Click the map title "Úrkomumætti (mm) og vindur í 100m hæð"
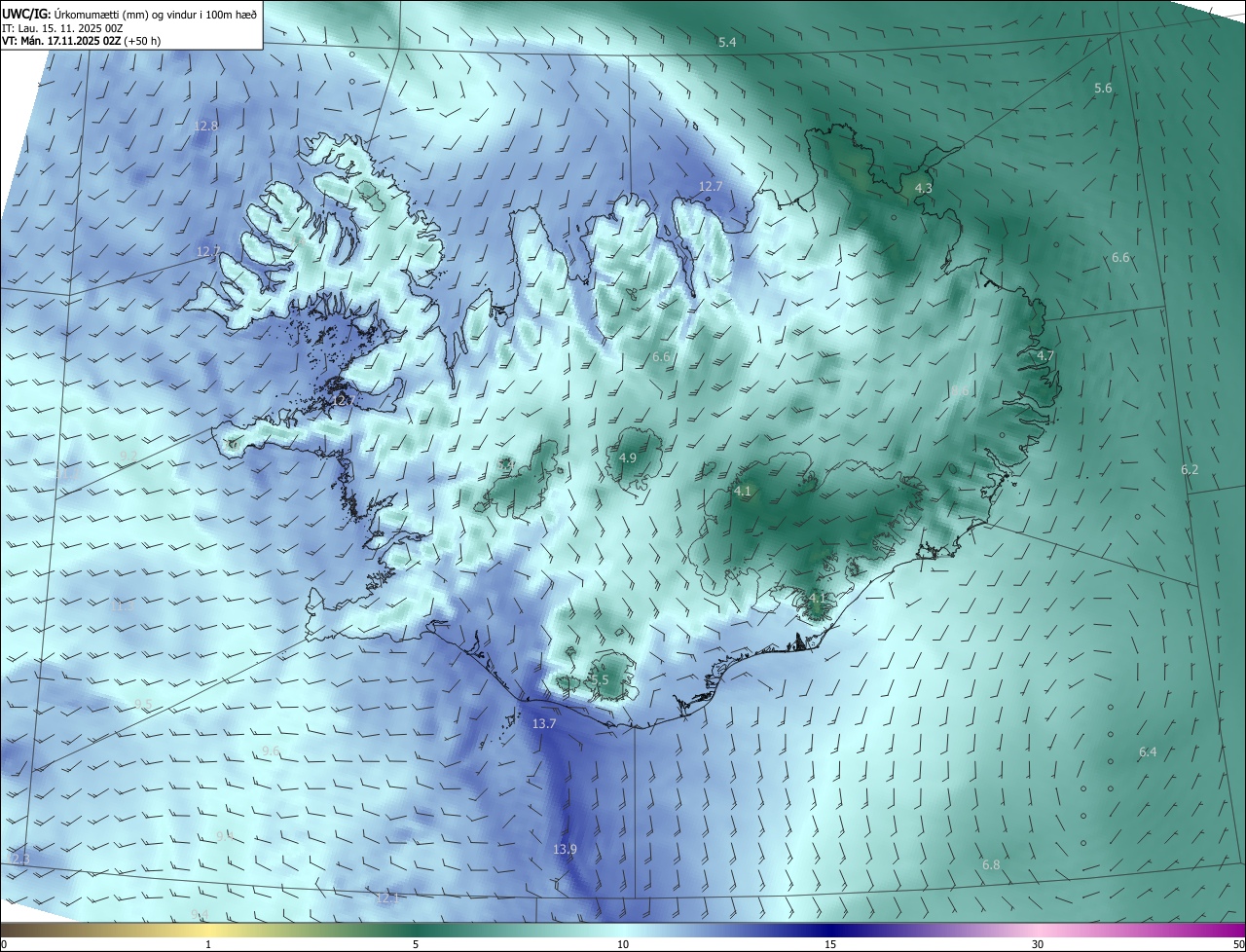The image size is (1246, 952). 155,14
